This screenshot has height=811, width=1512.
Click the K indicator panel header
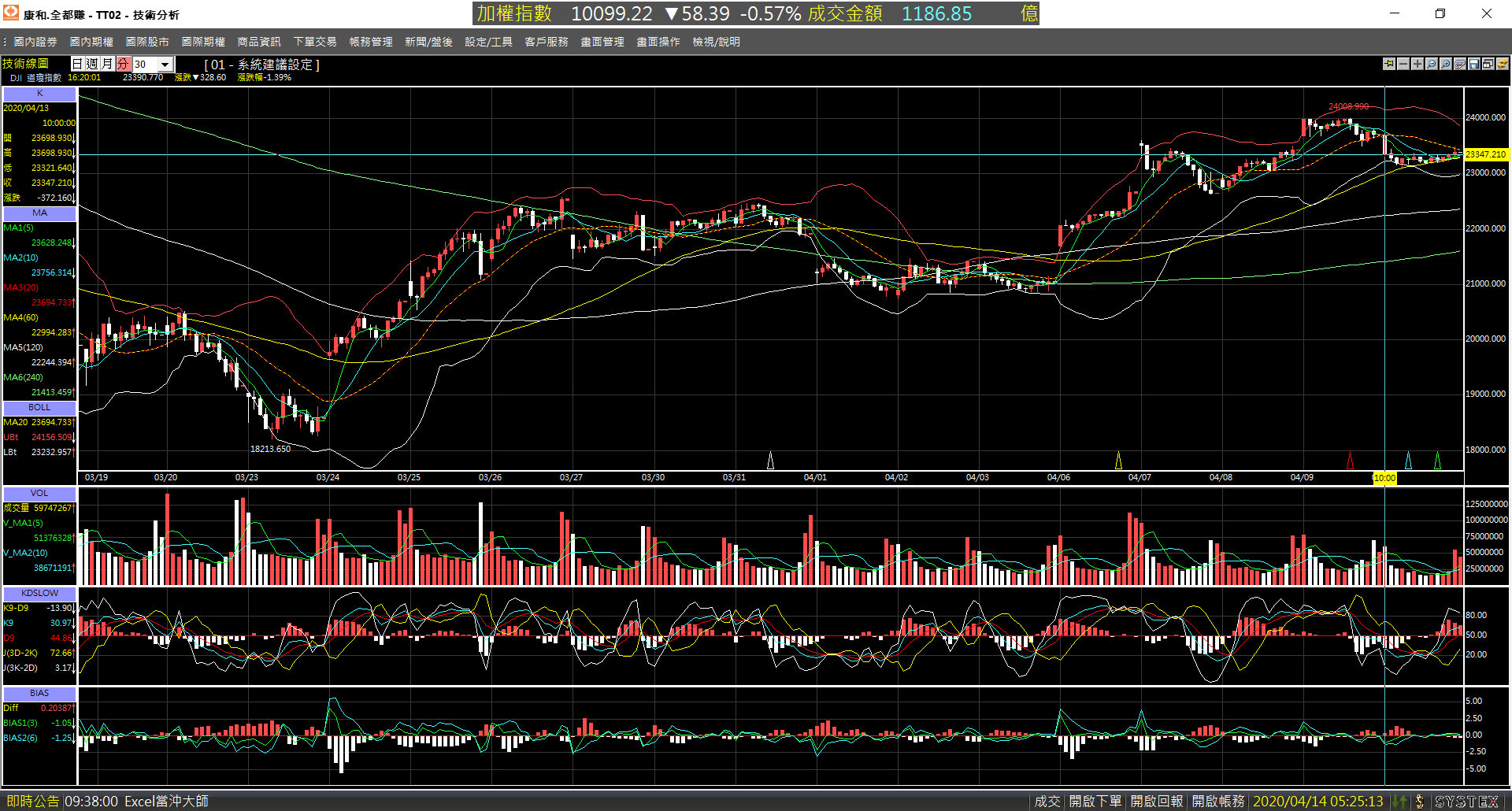click(39, 93)
